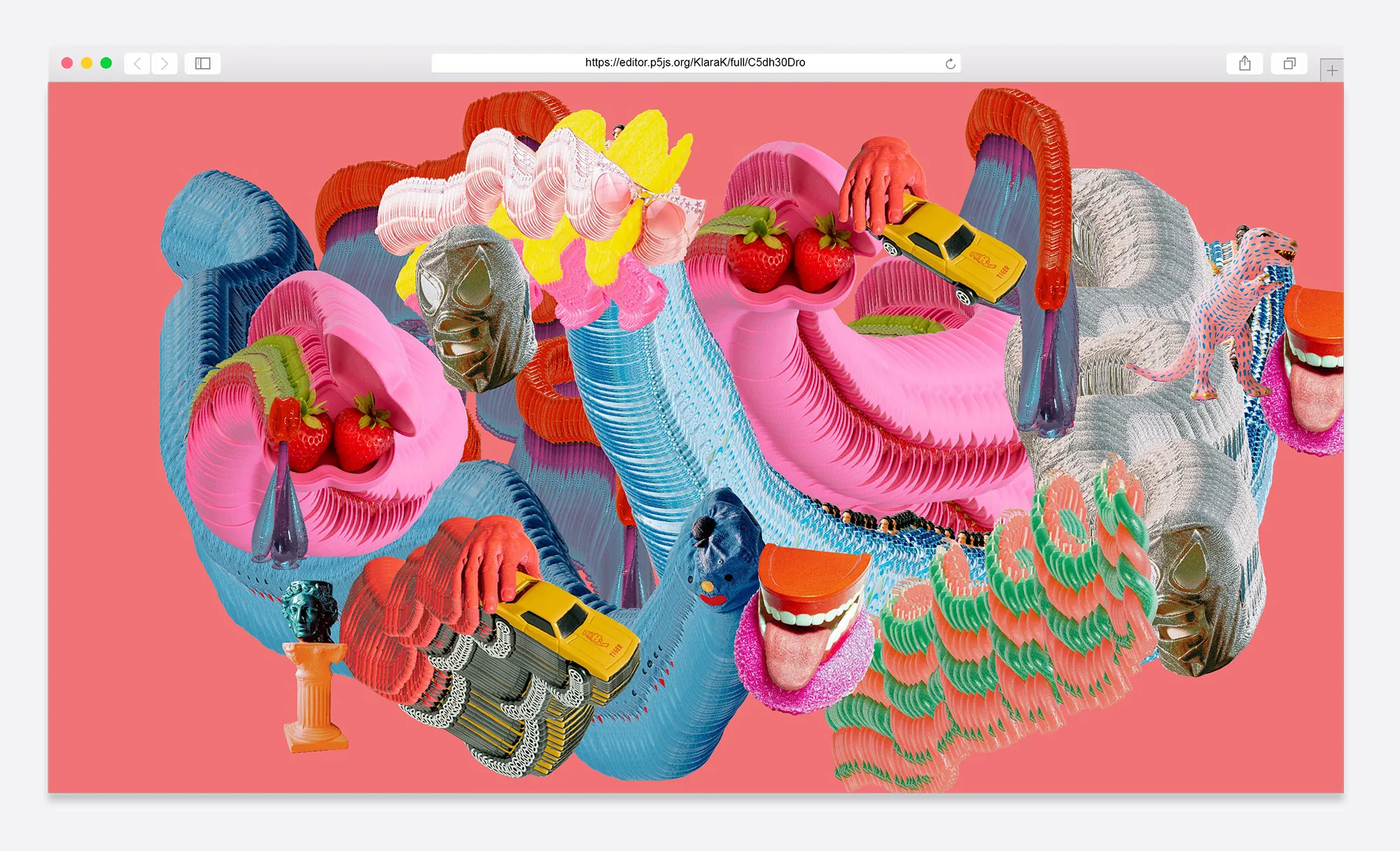This screenshot has width=1400, height=851.
Task: Open a new tab with plus button
Action: pos(1331,70)
